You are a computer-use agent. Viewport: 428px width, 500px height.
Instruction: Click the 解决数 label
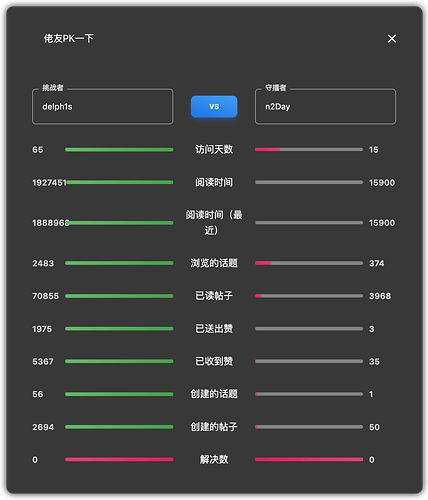[214, 459]
